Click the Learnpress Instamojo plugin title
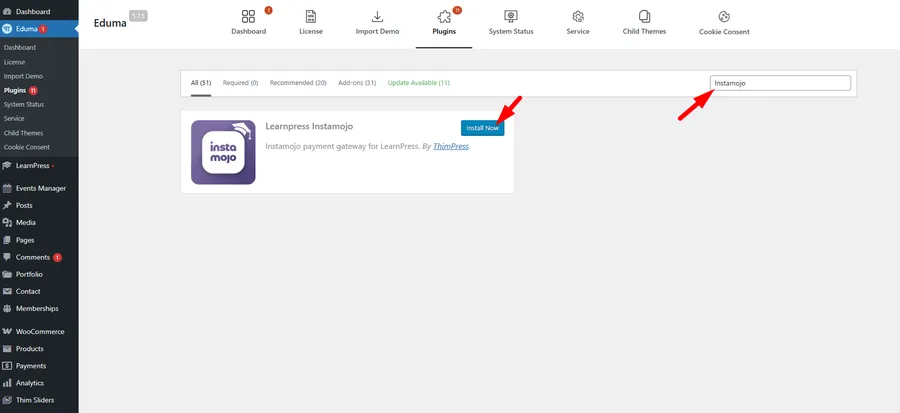 click(x=309, y=126)
